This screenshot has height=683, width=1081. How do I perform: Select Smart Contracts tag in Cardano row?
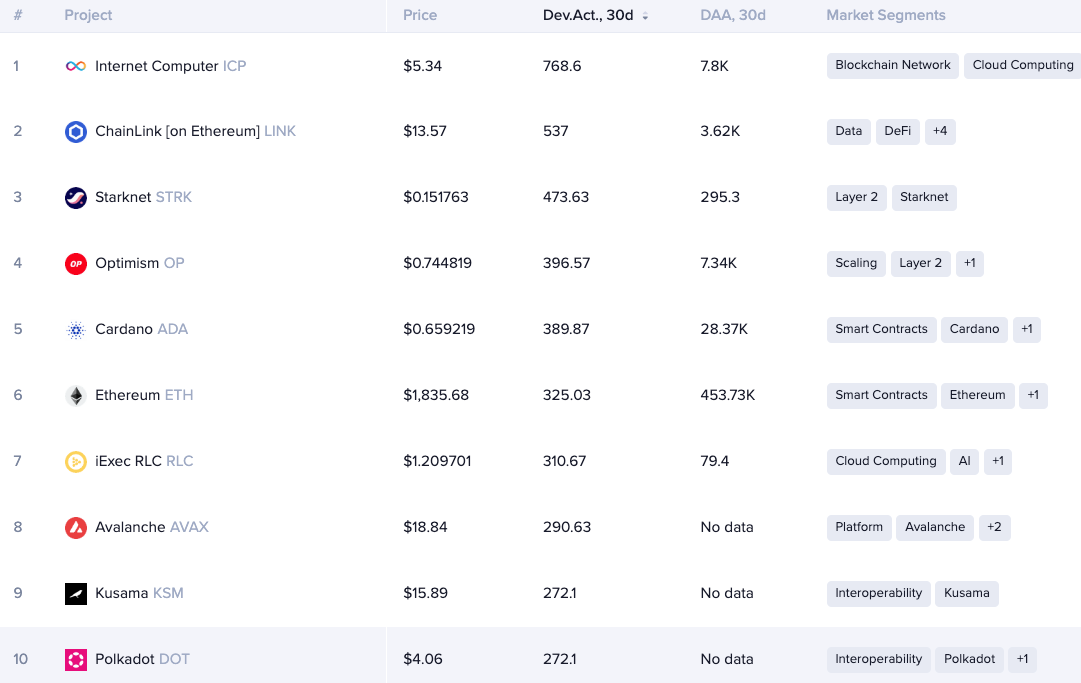click(881, 329)
